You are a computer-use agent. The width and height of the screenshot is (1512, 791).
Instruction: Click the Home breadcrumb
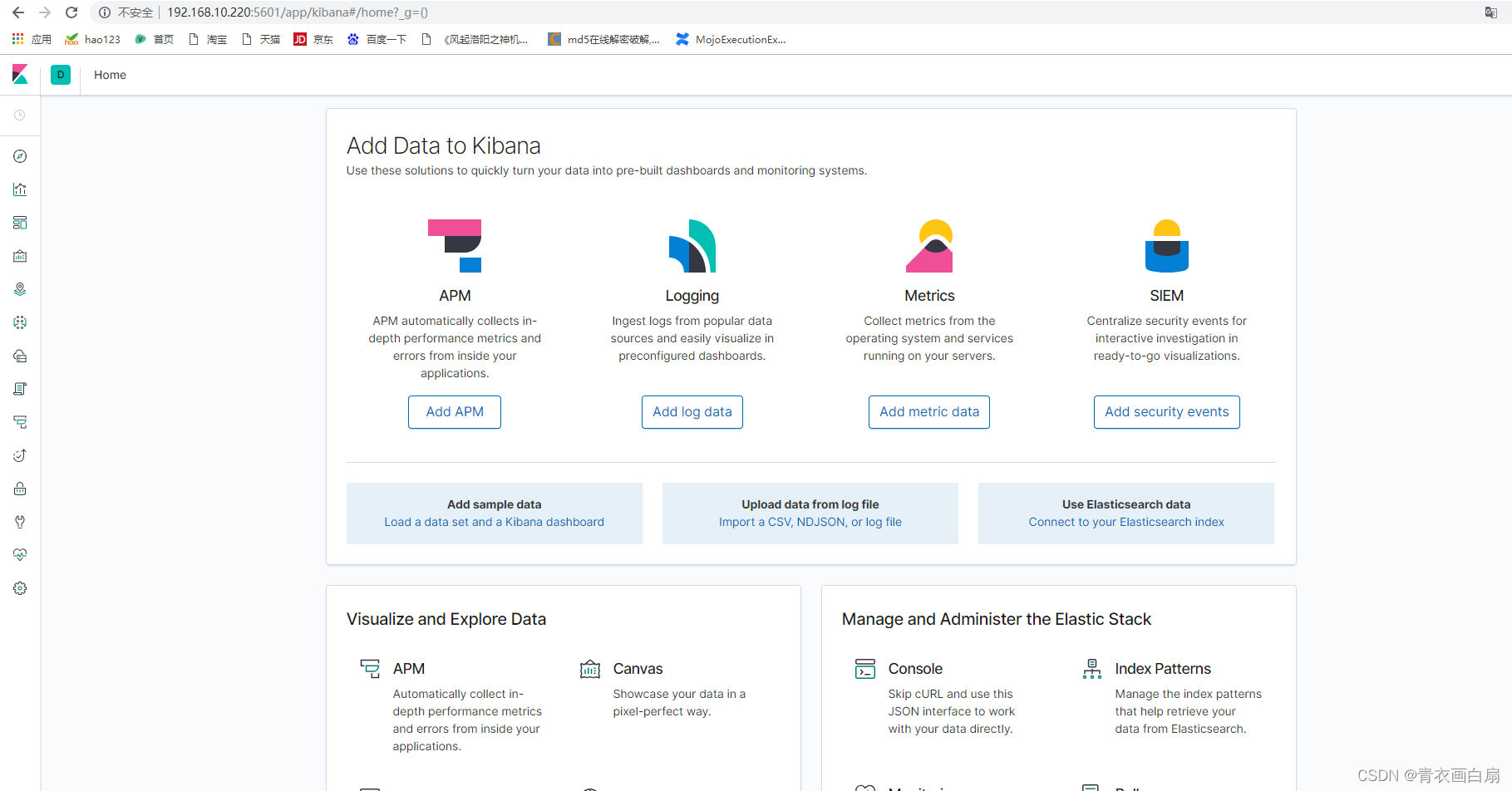click(x=110, y=75)
